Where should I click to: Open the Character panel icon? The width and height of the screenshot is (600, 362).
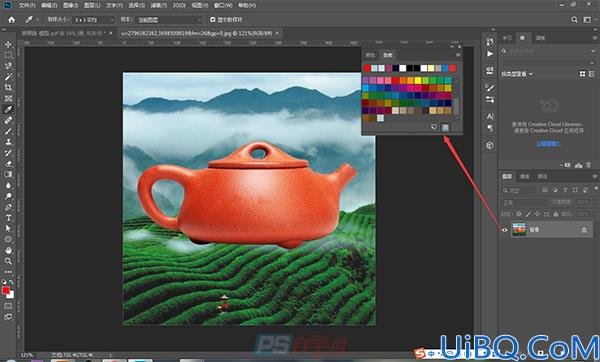[x=490, y=116]
